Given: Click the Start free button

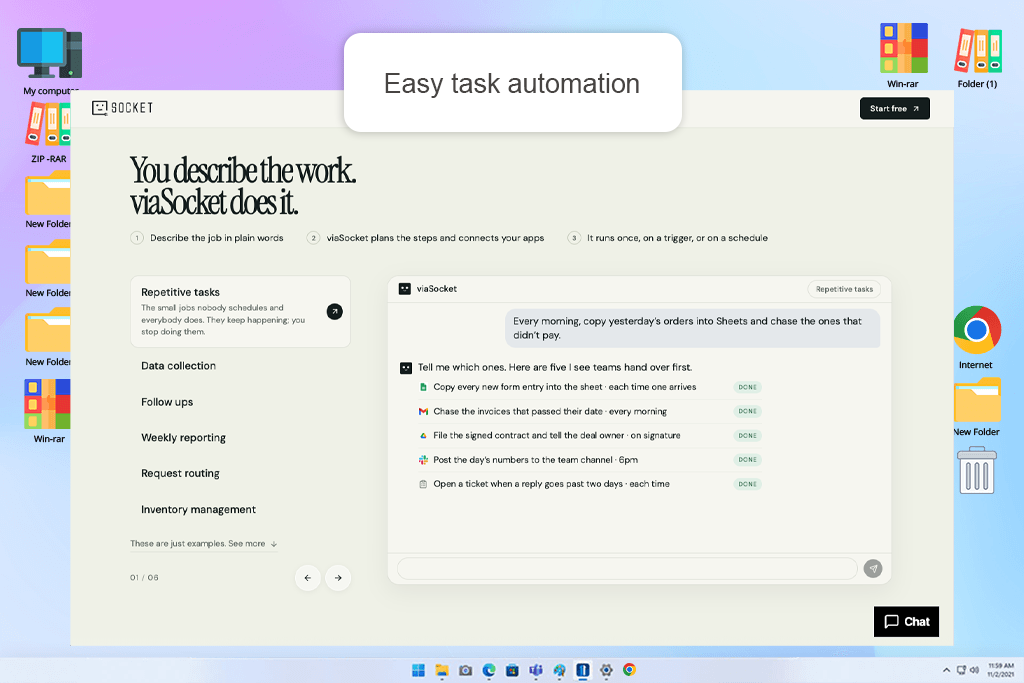Looking at the screenshot, I should (x=894, y=108).
